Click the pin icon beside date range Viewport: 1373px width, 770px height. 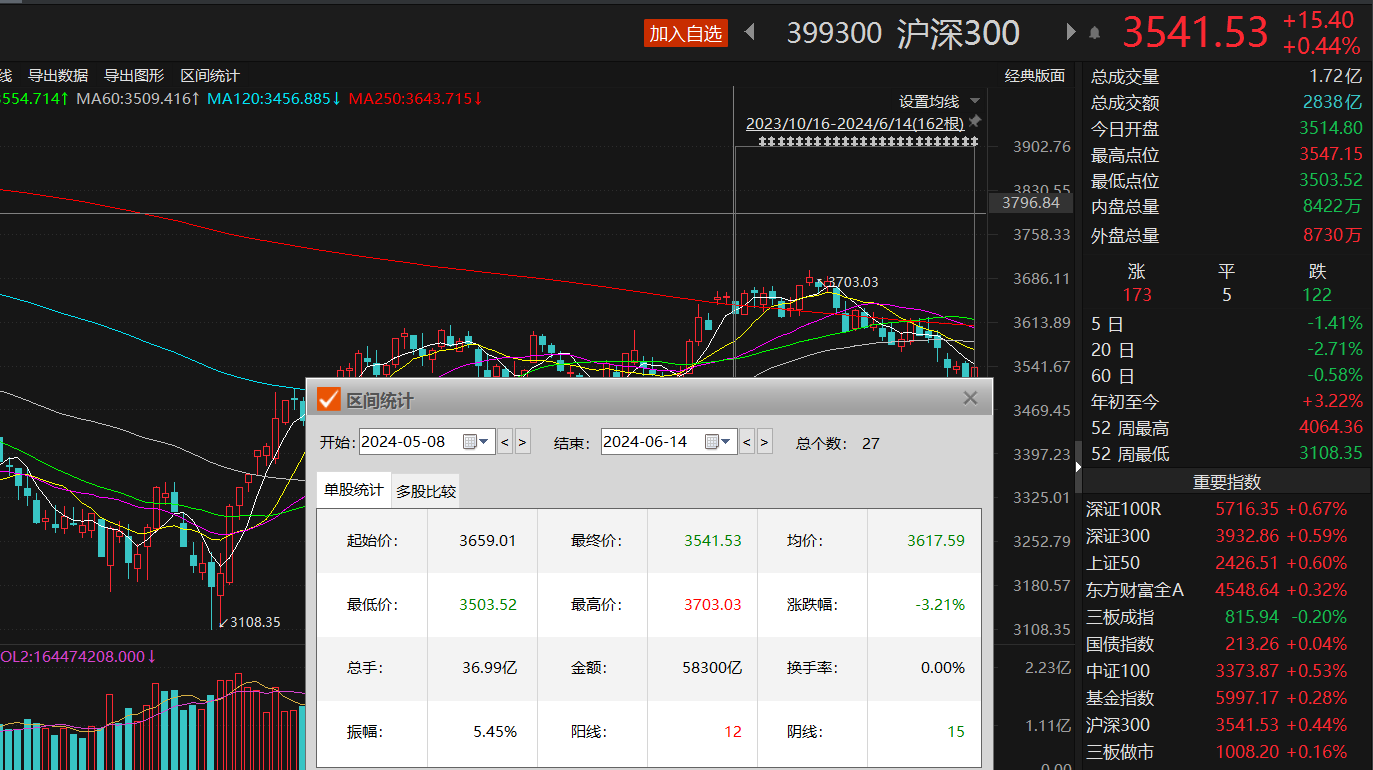(x=975, y=122)
